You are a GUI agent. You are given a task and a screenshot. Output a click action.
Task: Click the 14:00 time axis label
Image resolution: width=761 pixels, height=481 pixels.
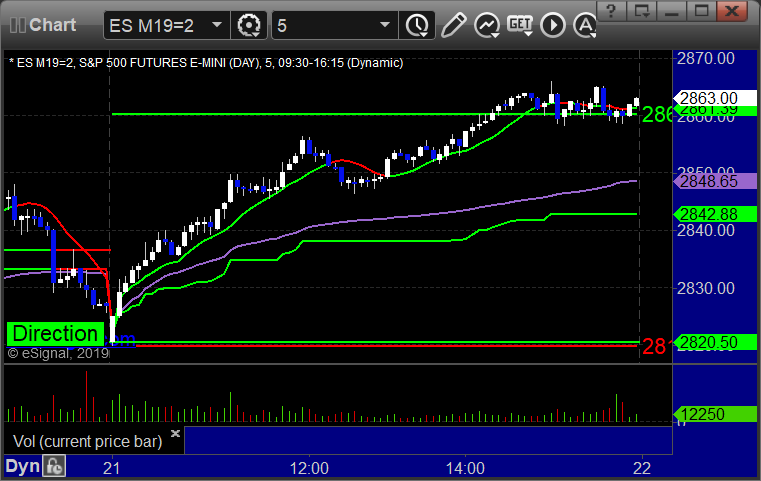(x=465, y=468)
